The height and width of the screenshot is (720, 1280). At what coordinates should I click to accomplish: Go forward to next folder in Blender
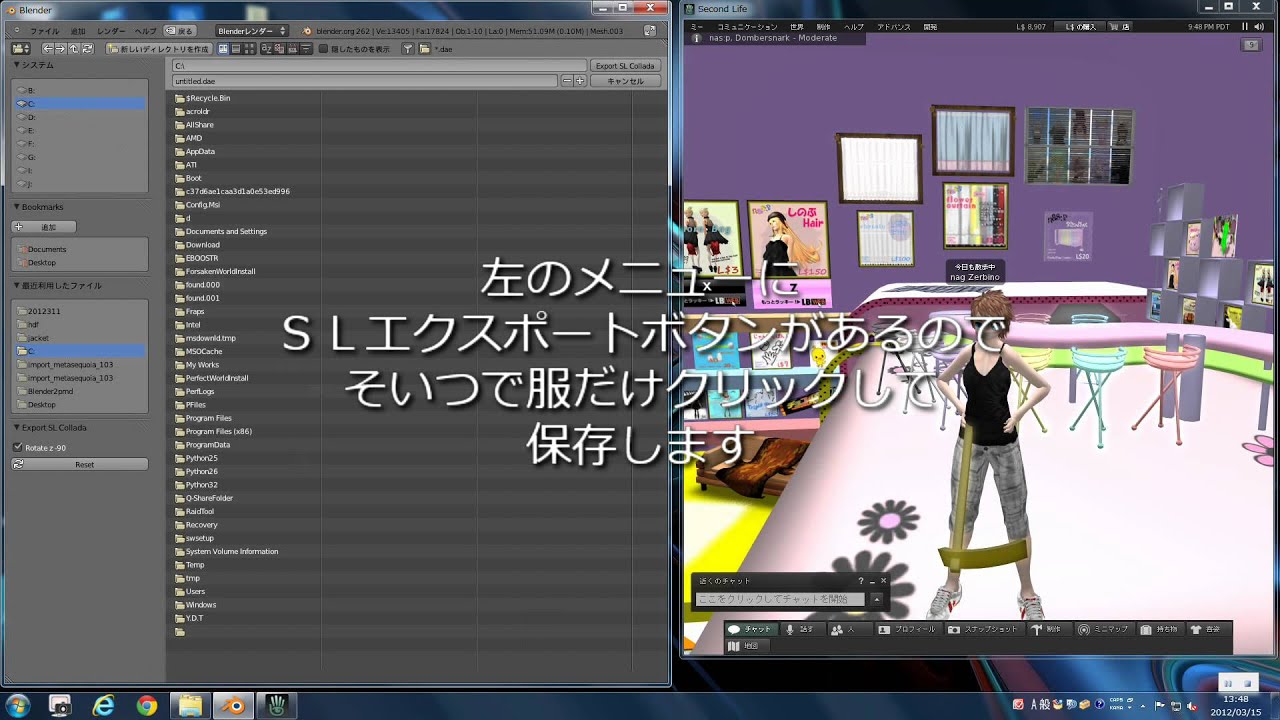click(61, 49)
